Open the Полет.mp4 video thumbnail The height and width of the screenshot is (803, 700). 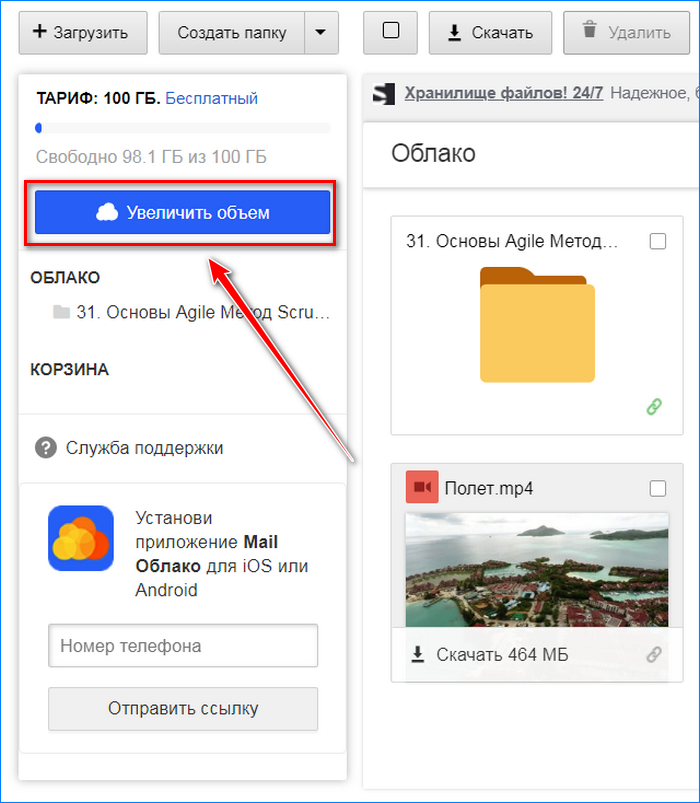tap(537, 570)
